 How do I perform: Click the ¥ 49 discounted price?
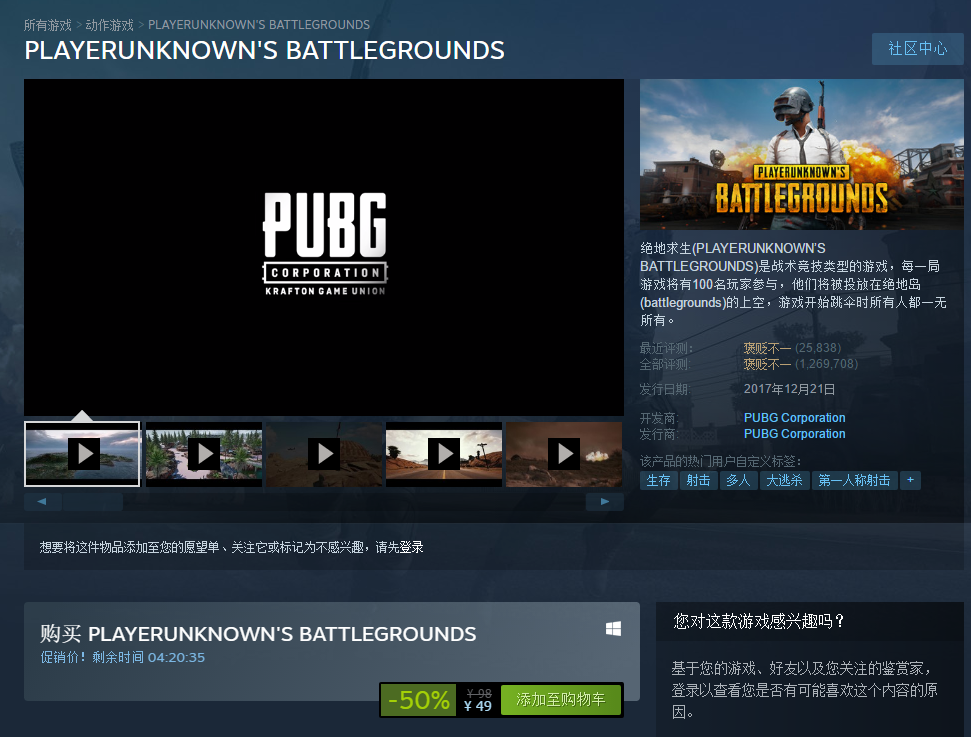click(x=477, y=706)
